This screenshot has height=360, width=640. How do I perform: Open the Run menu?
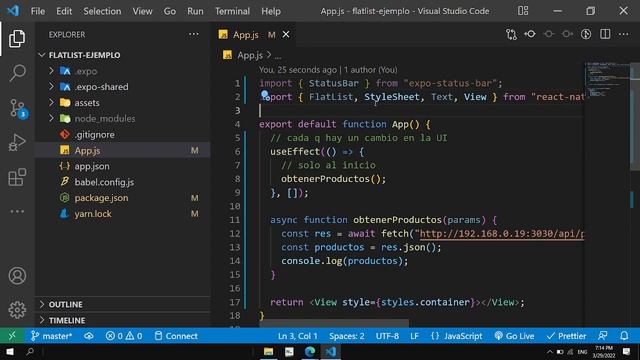195,11
